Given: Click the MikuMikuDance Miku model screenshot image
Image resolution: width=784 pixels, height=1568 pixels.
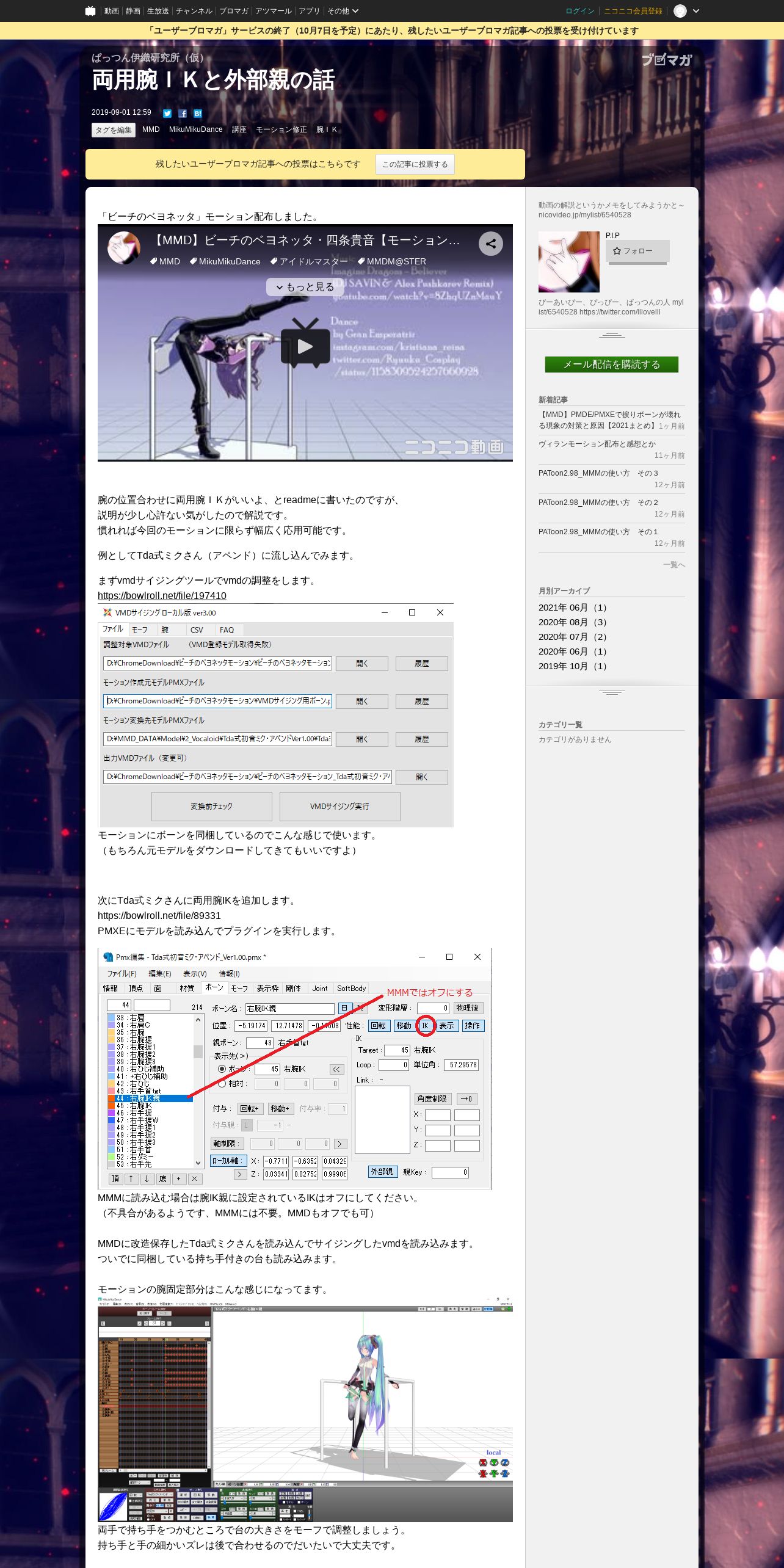Looking at the screenshot, I should 305,1409.
